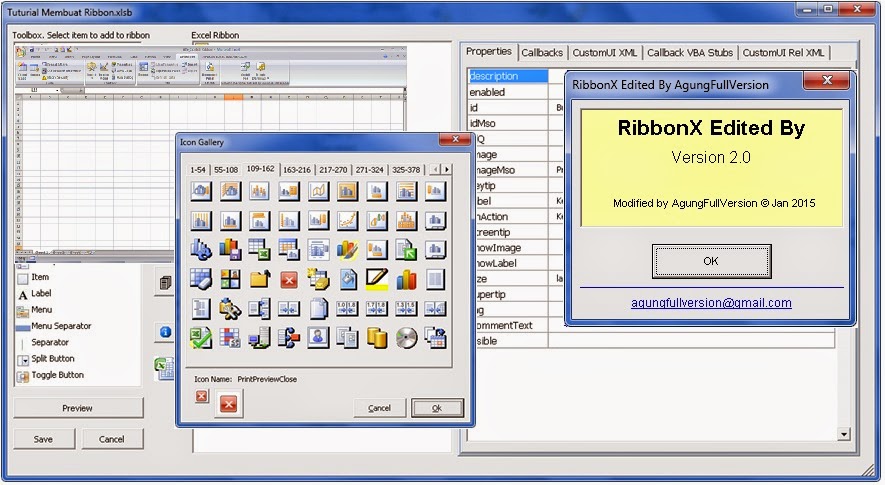Select the silver CD disc icon
This screenshot has height=485, width=885.
coord(406,338)
